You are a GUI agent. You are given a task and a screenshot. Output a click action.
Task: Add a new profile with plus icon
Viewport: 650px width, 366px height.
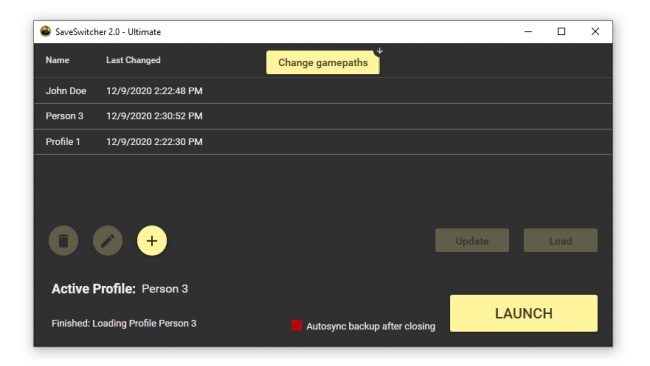[x=152, y=240]
